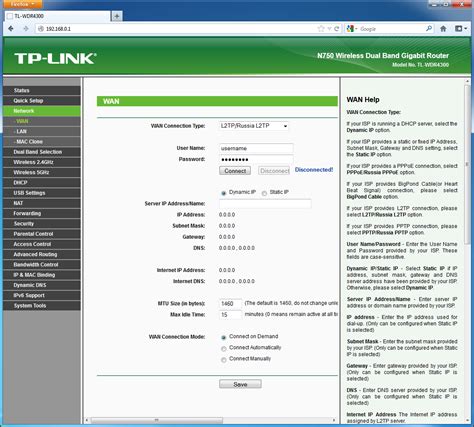Click the Connect button

click(235, 171)
